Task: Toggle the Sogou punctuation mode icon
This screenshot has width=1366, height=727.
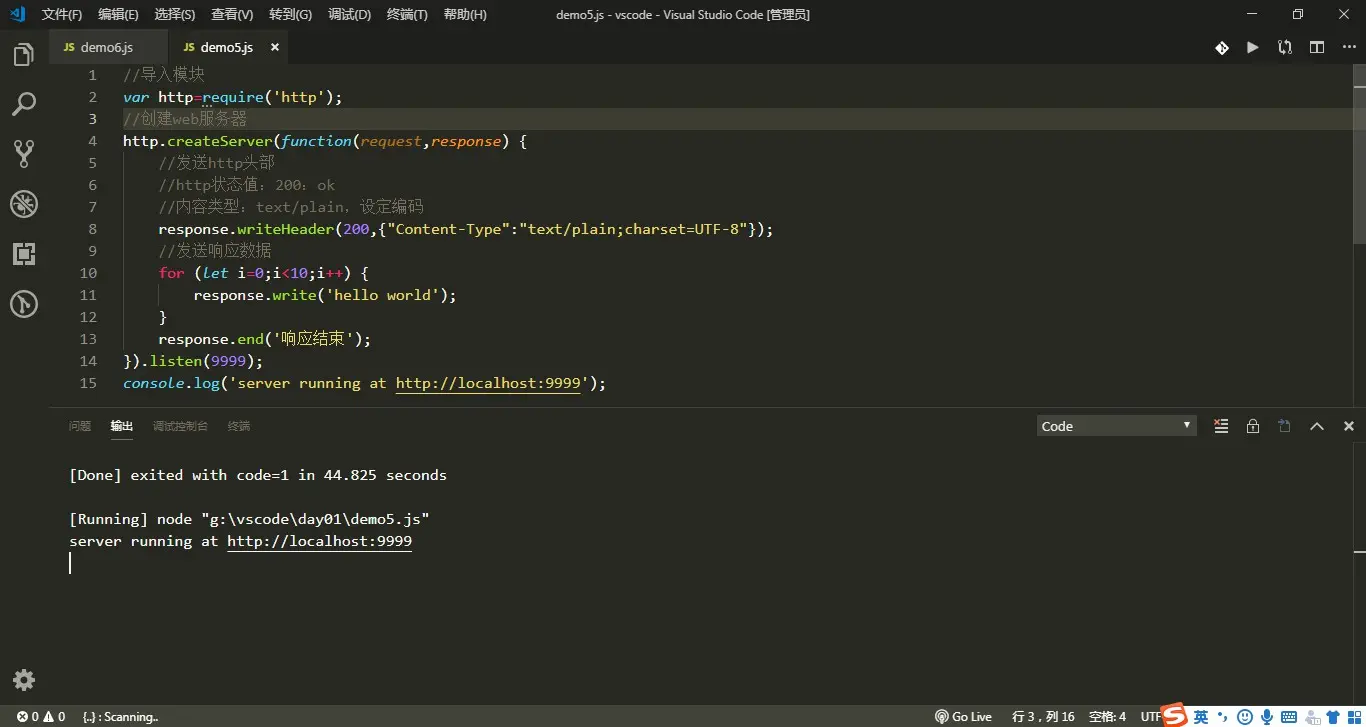Action: (1223, 716)
